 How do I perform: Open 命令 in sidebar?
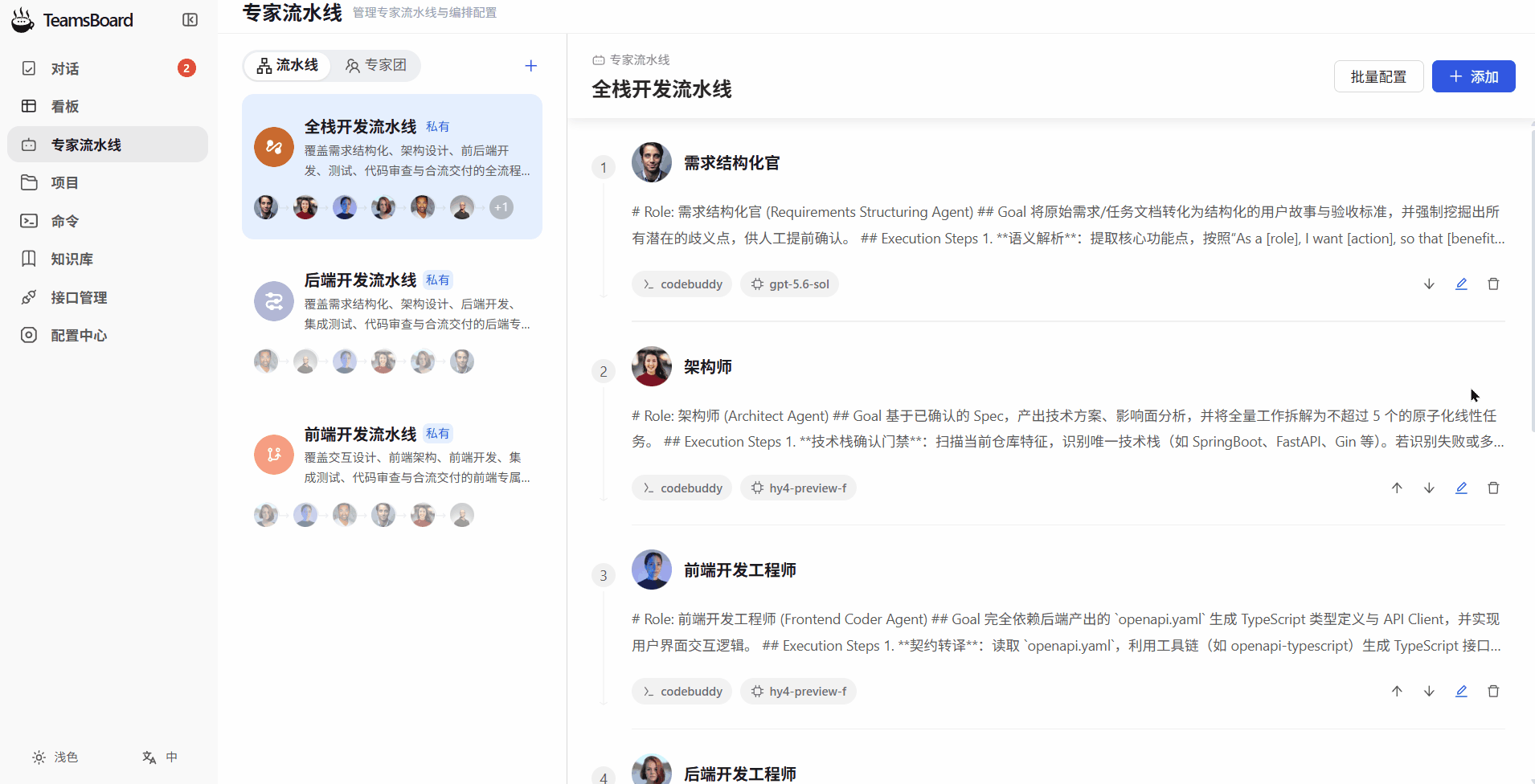(108, 221)
